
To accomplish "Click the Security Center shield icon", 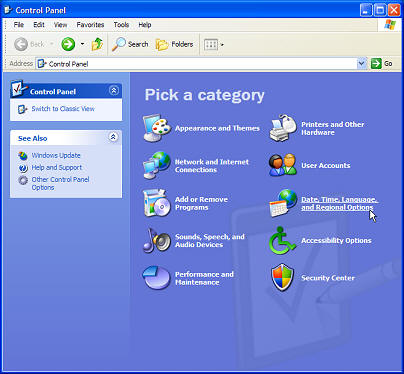I will 282,278.
